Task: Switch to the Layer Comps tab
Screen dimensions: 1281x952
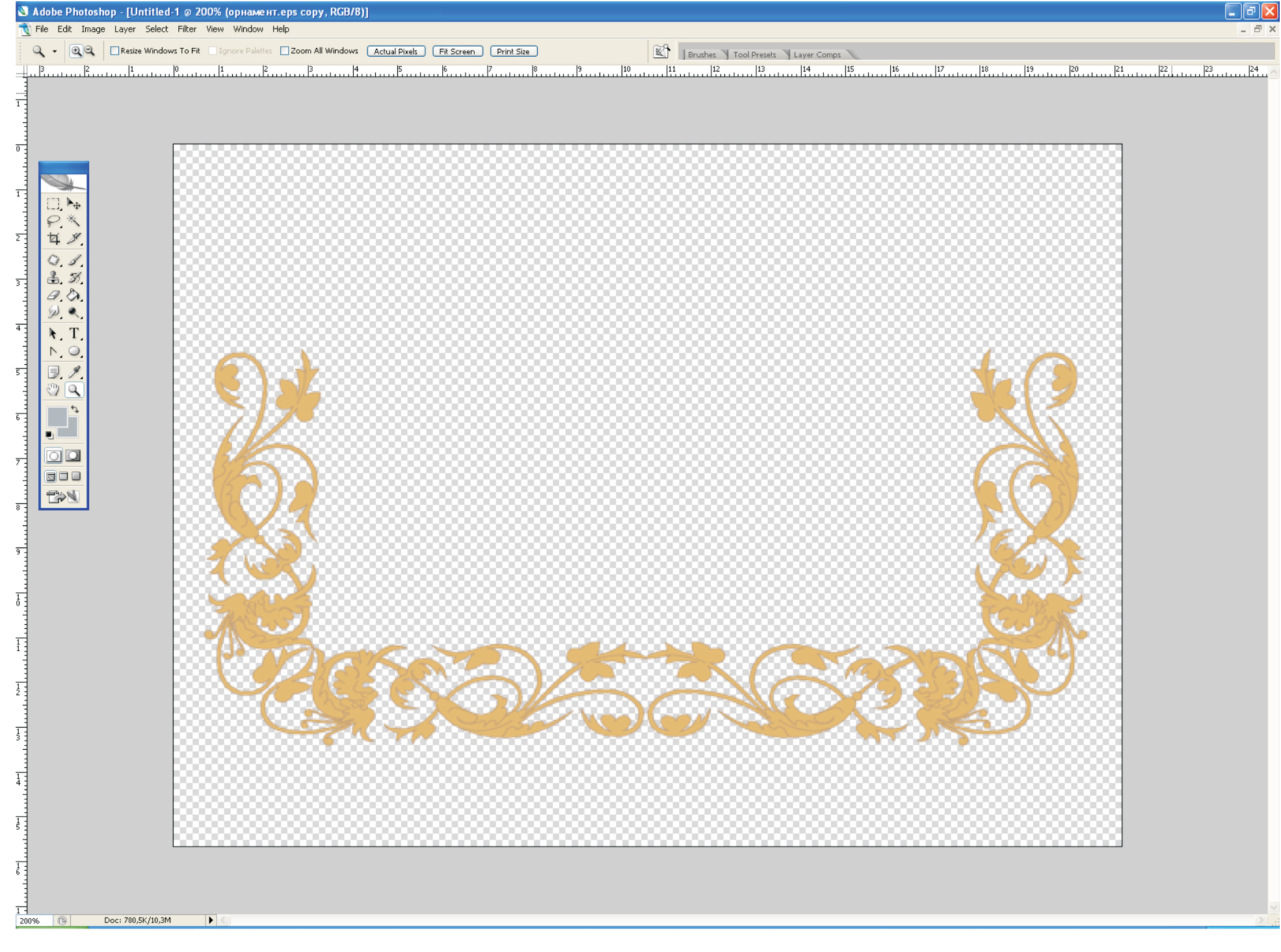Action: [817, 55]
